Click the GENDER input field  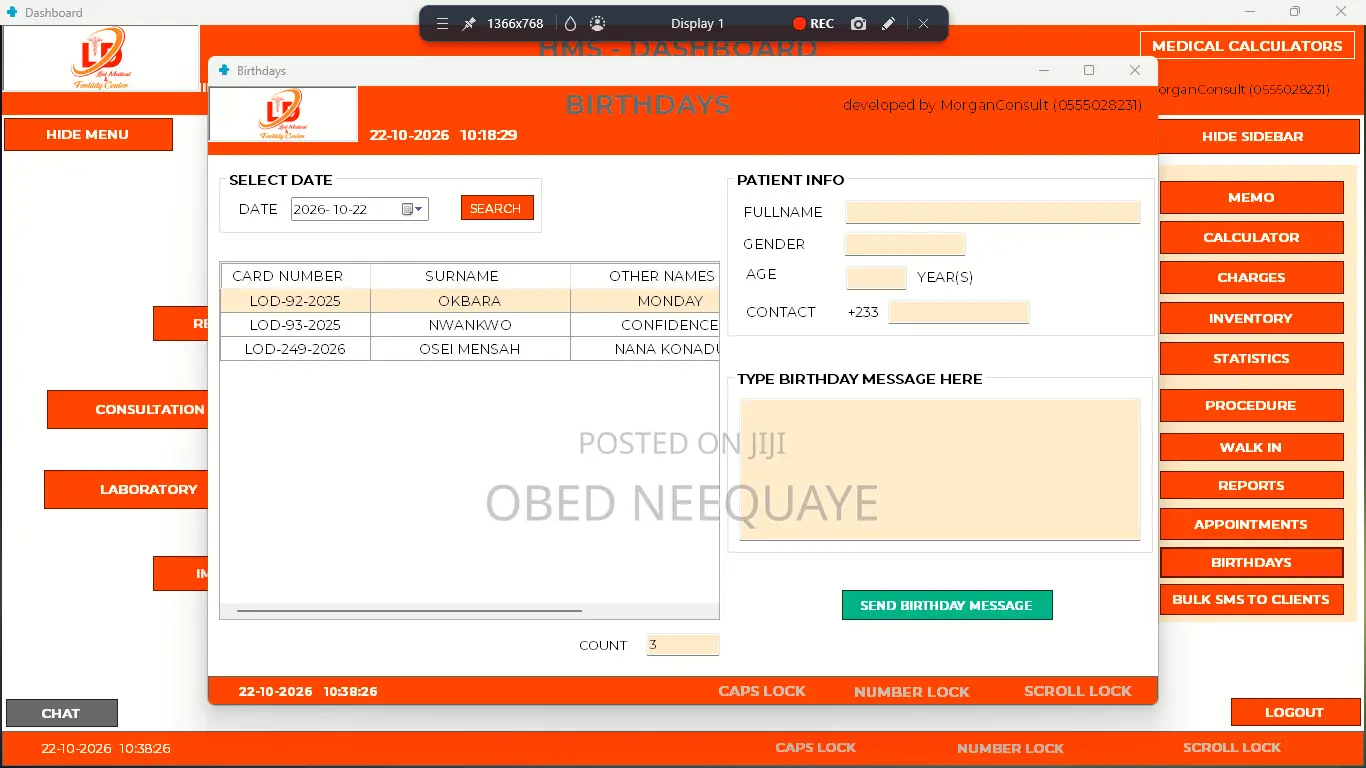point(905,244)
